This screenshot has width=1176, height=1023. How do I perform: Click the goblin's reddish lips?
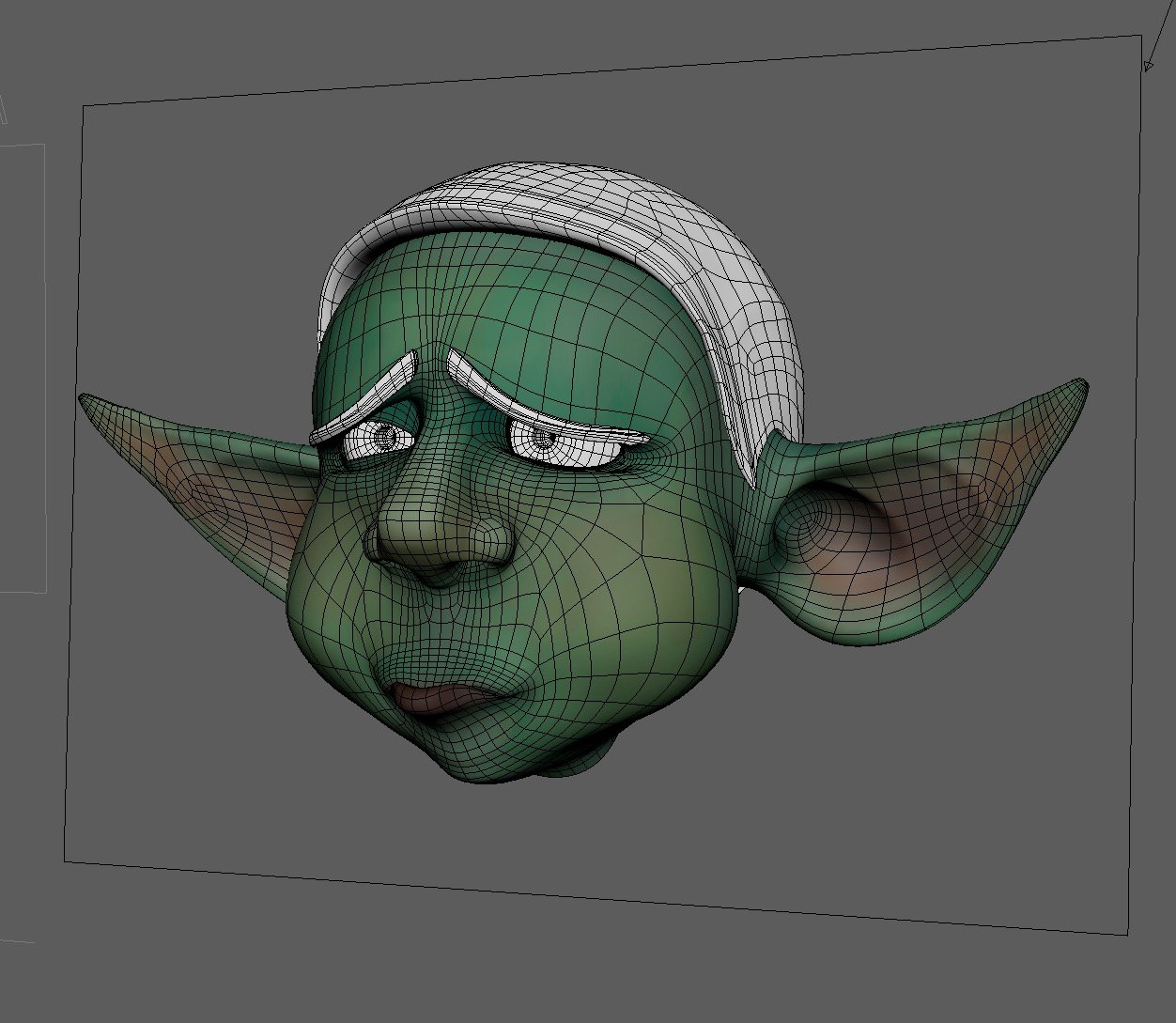[442, 700]
